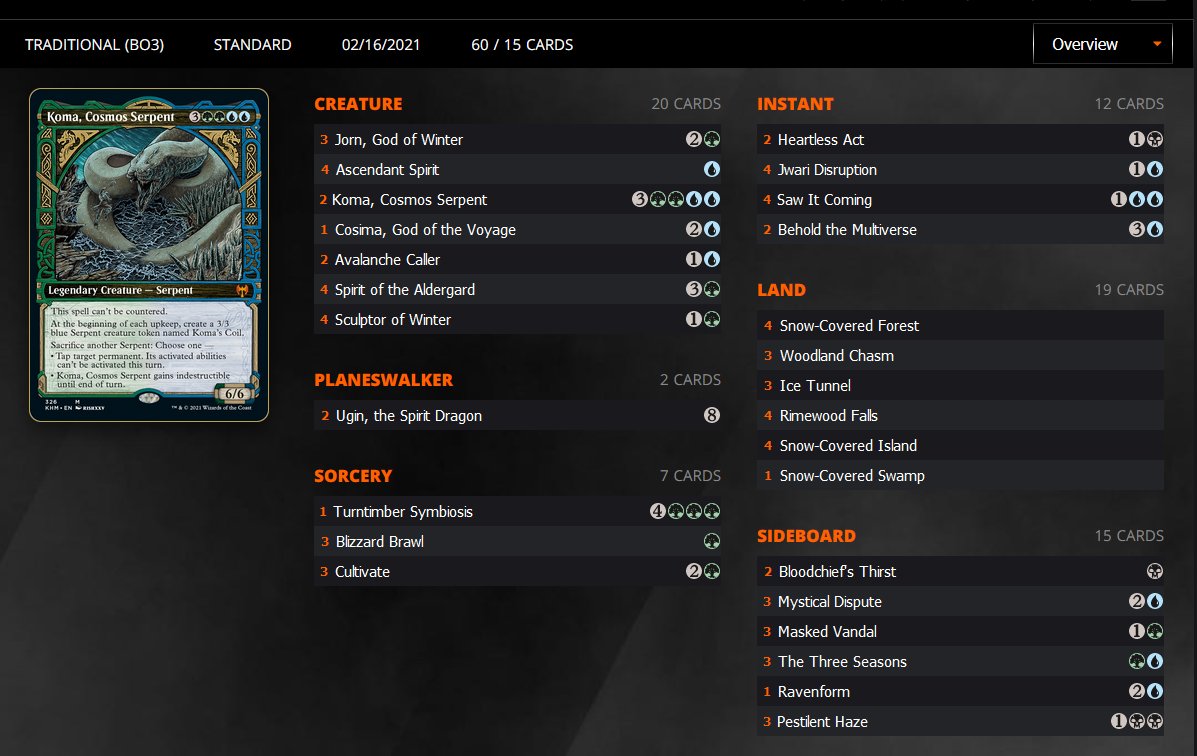The width and height of the screenshot is (1197, 756).
Task: Select Behold the Multiverse card
Action: (960, 229)
